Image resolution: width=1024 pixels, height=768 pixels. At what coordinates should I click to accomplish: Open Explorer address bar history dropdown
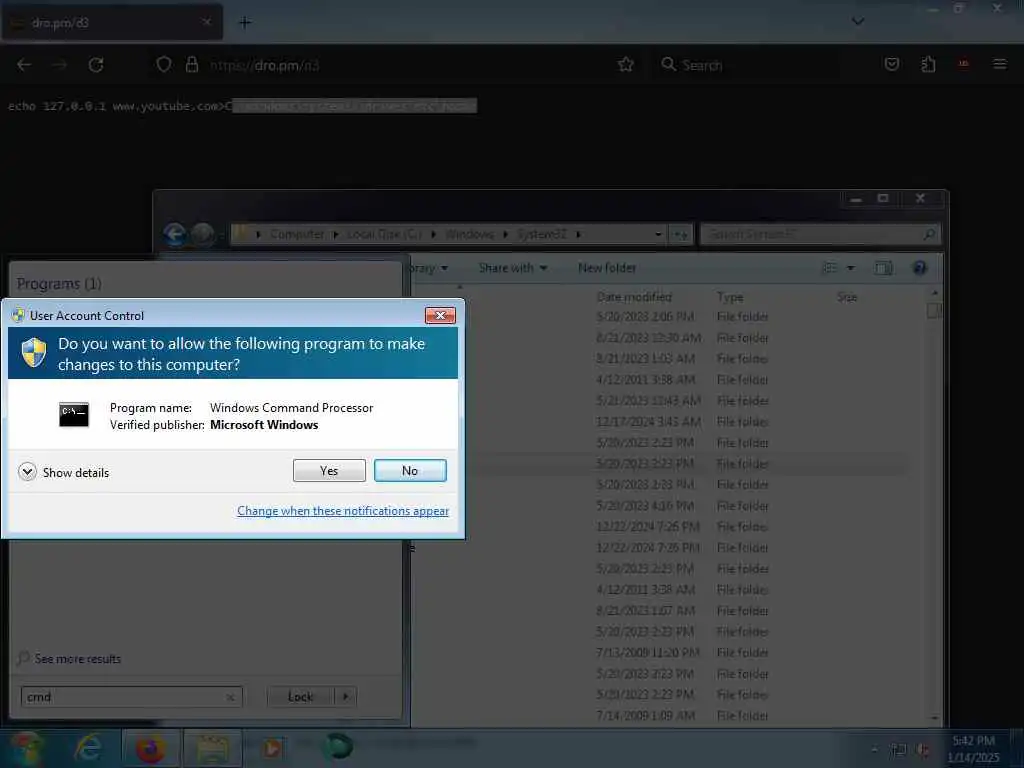click(658, 234)
